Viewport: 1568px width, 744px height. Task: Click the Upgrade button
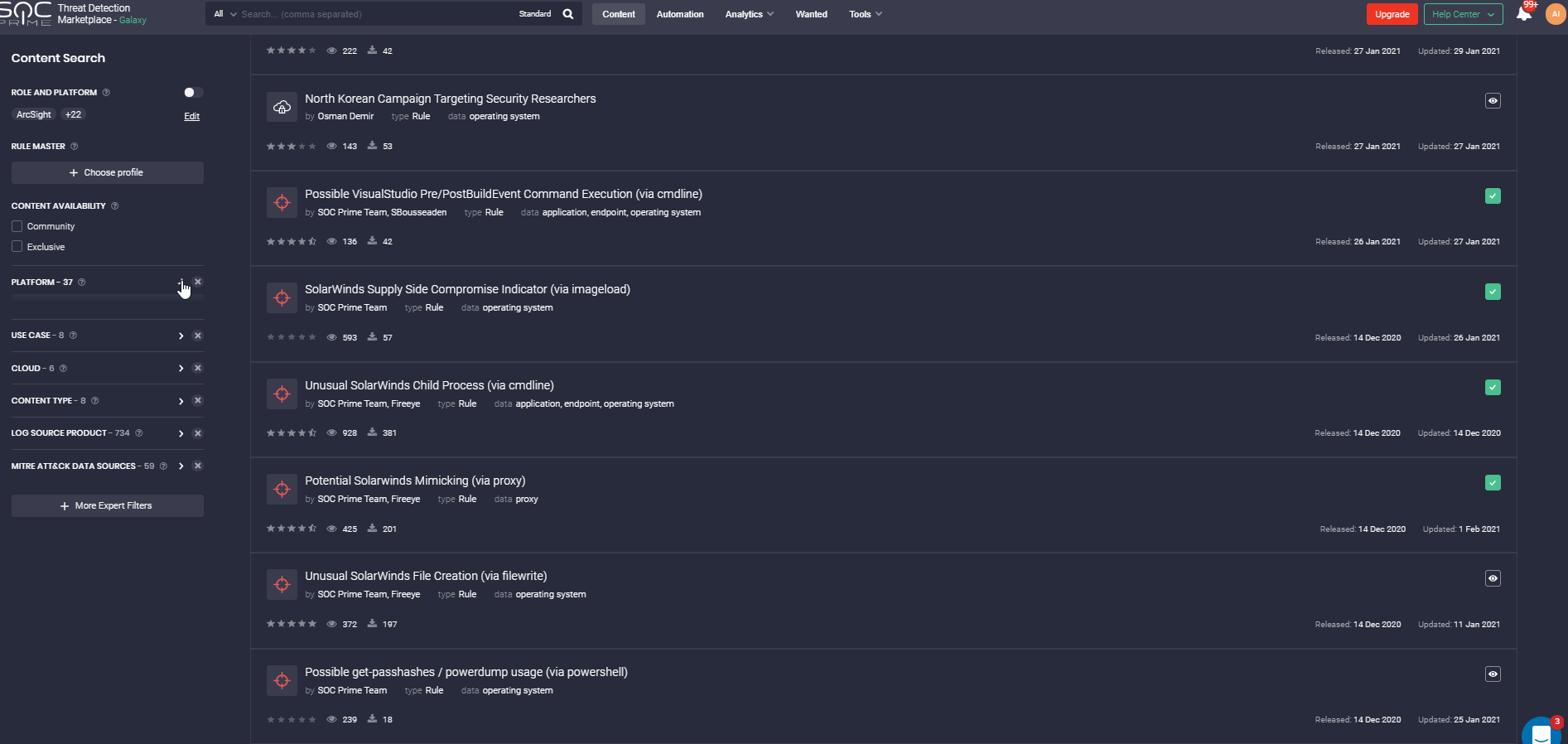pos(1392,14)
